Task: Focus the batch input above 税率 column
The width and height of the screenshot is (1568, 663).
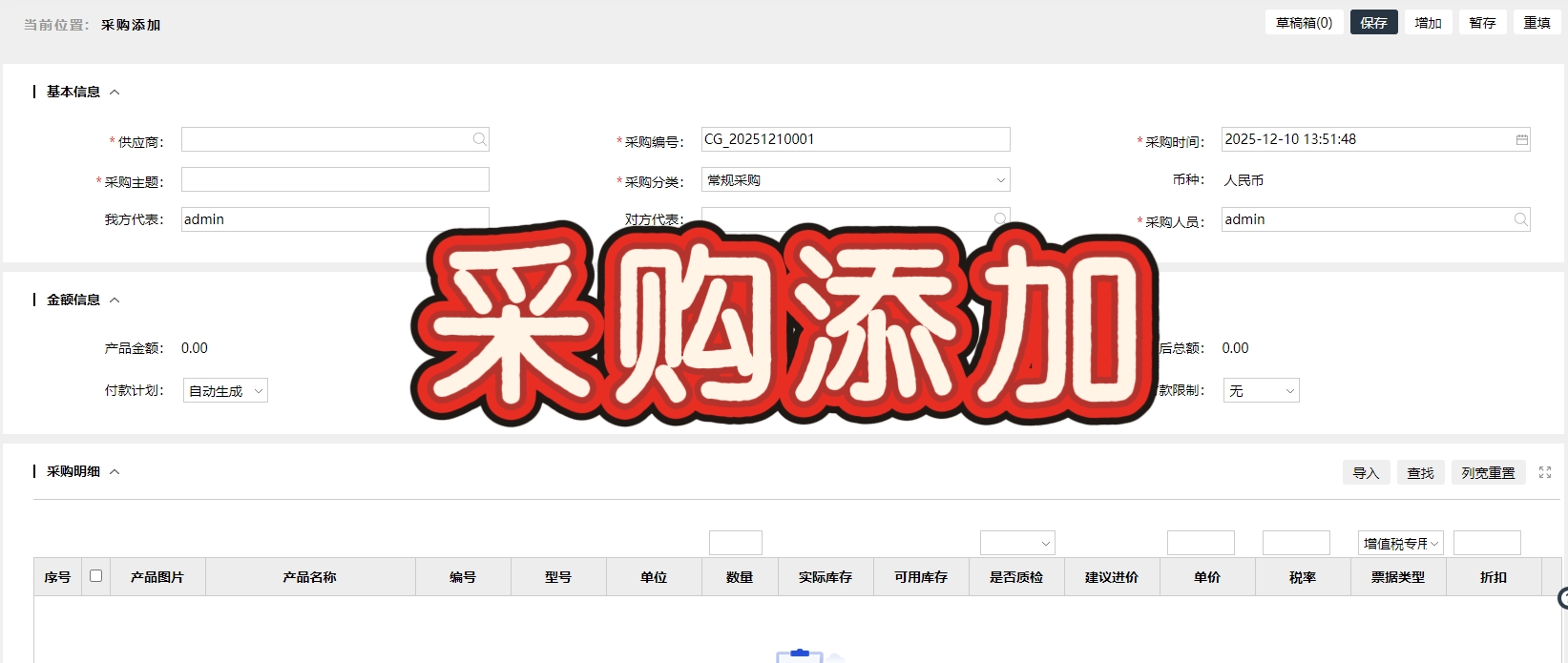Action: pyautogui.click(x=1296, y=543)
